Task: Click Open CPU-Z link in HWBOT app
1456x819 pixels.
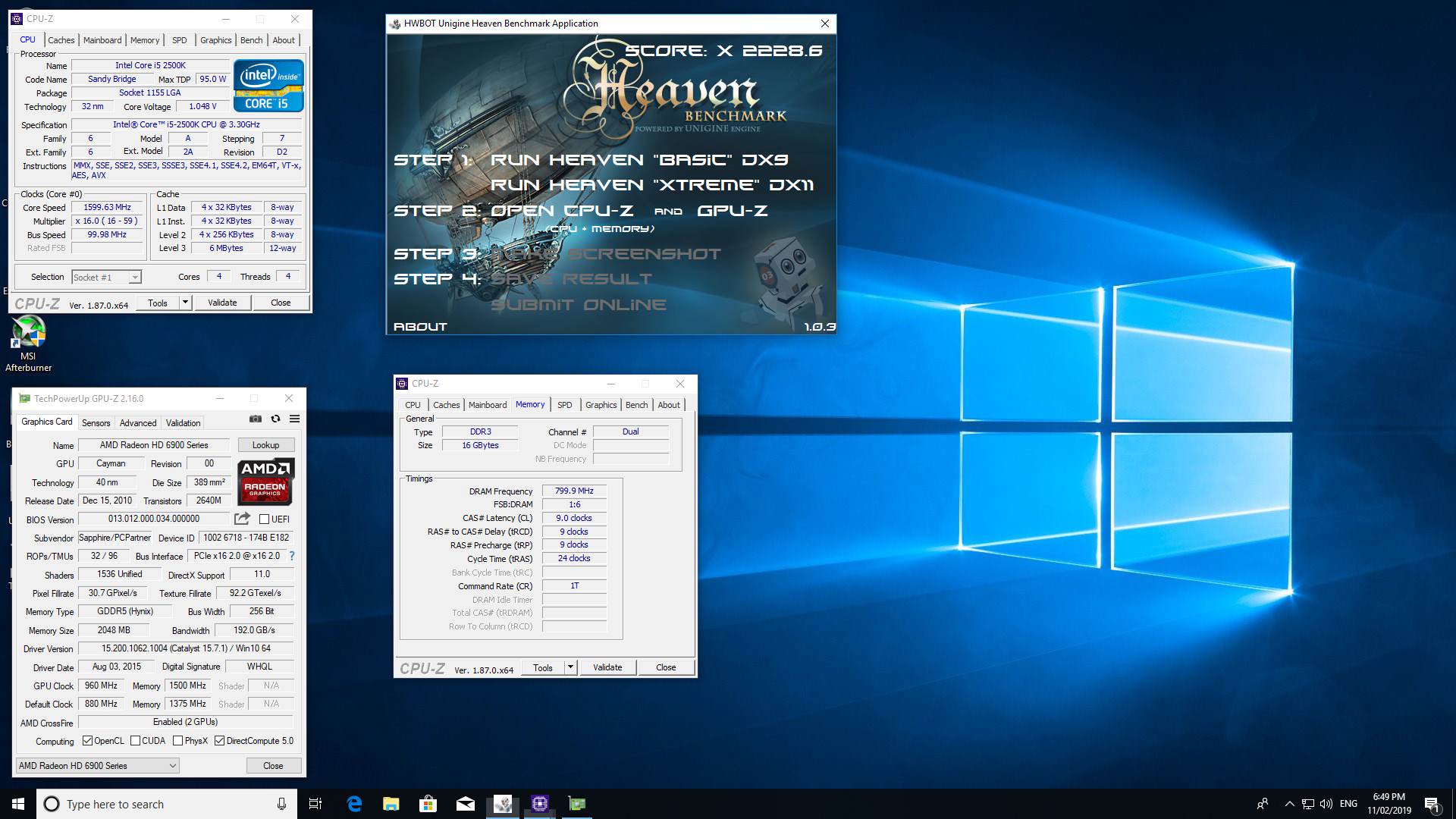Action: (562, 211)
